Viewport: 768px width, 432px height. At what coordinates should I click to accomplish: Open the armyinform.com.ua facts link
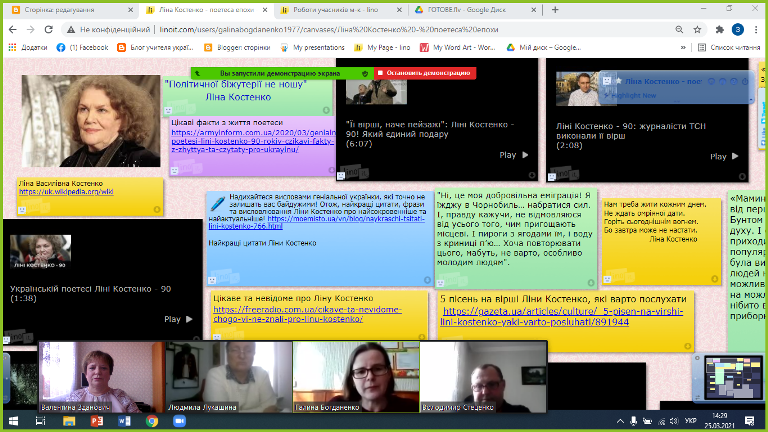click(x=253, y=141)
